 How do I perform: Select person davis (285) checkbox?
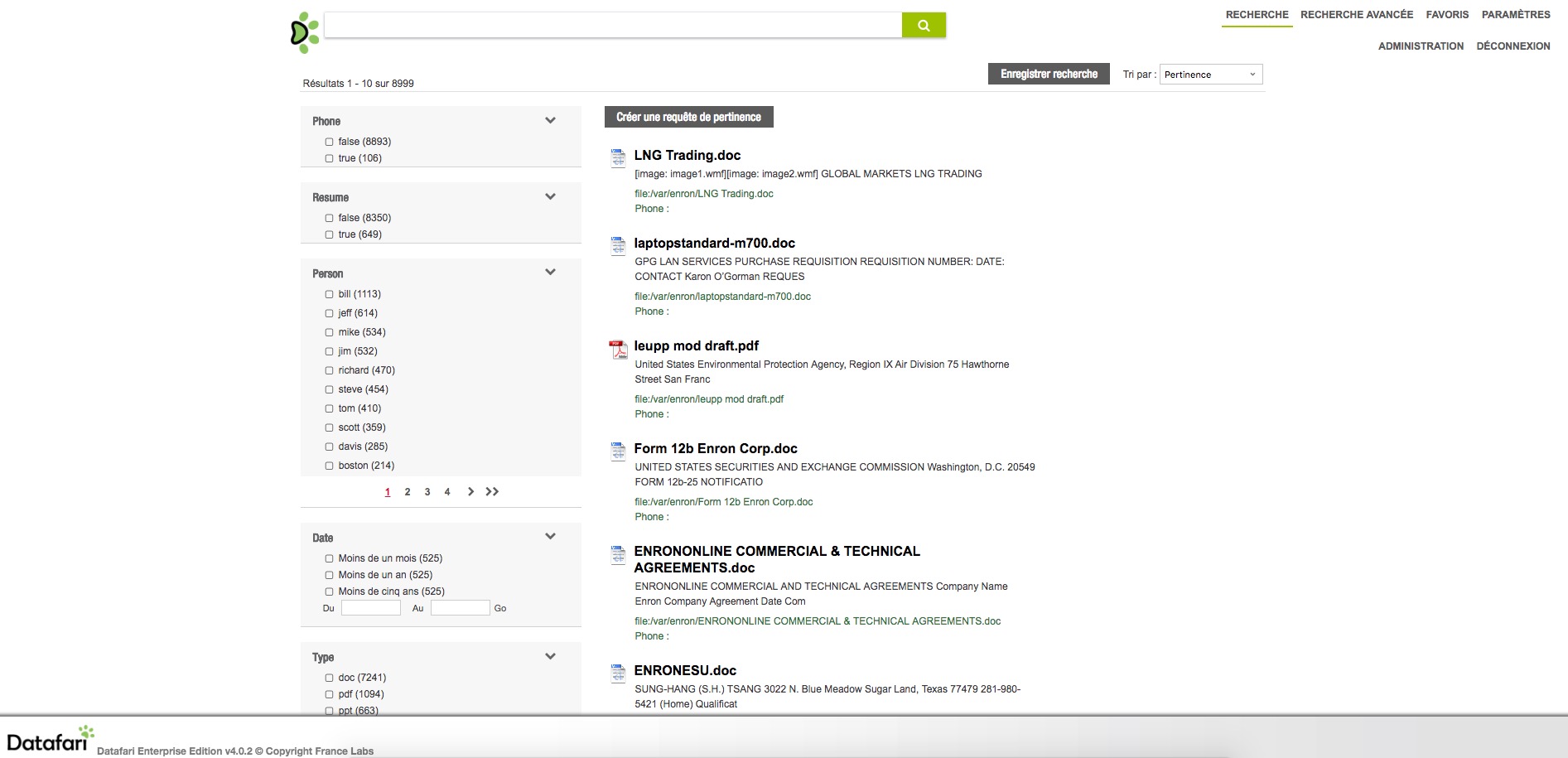329,447
